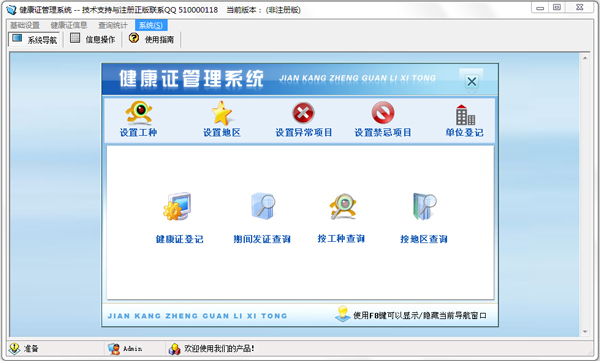Click the 按工种查询 label
600x361 pixels.
[x=341, y=239]
